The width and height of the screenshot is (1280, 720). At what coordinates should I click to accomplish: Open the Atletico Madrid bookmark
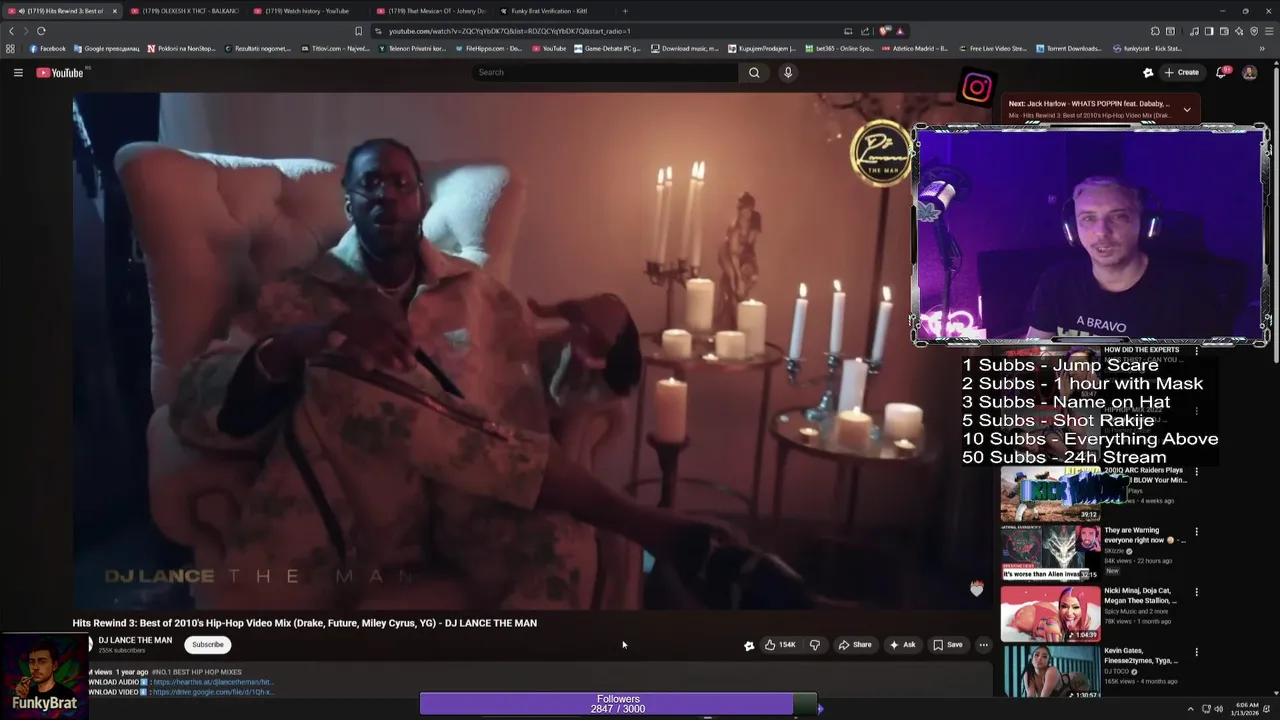915,48
